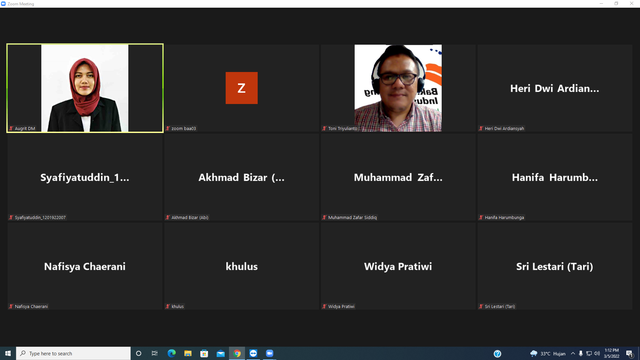The height and width of the screenshot is (360, 640).
Task: Open the Windows Start menu
Action: [x=8, y=353]
